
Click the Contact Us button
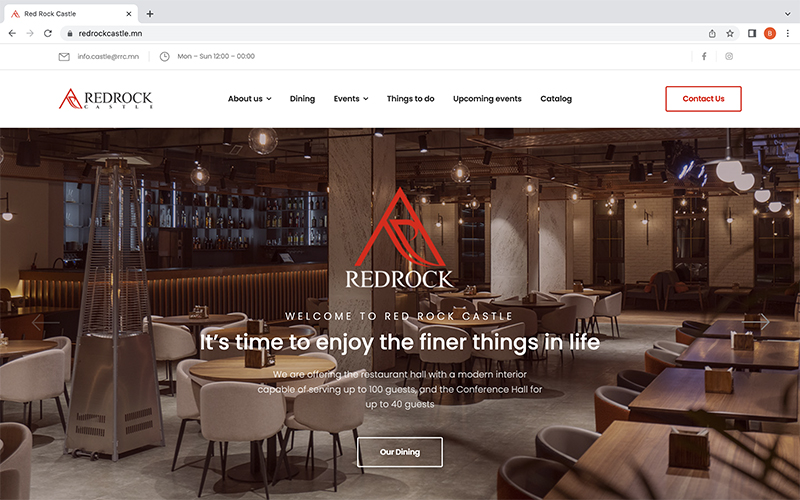coord(703,99)
